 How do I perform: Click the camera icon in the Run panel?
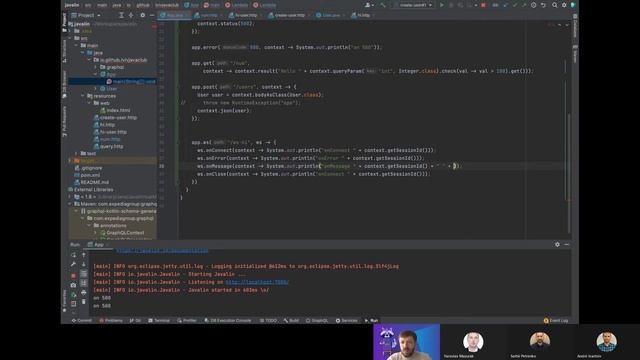tap(73, 285)
